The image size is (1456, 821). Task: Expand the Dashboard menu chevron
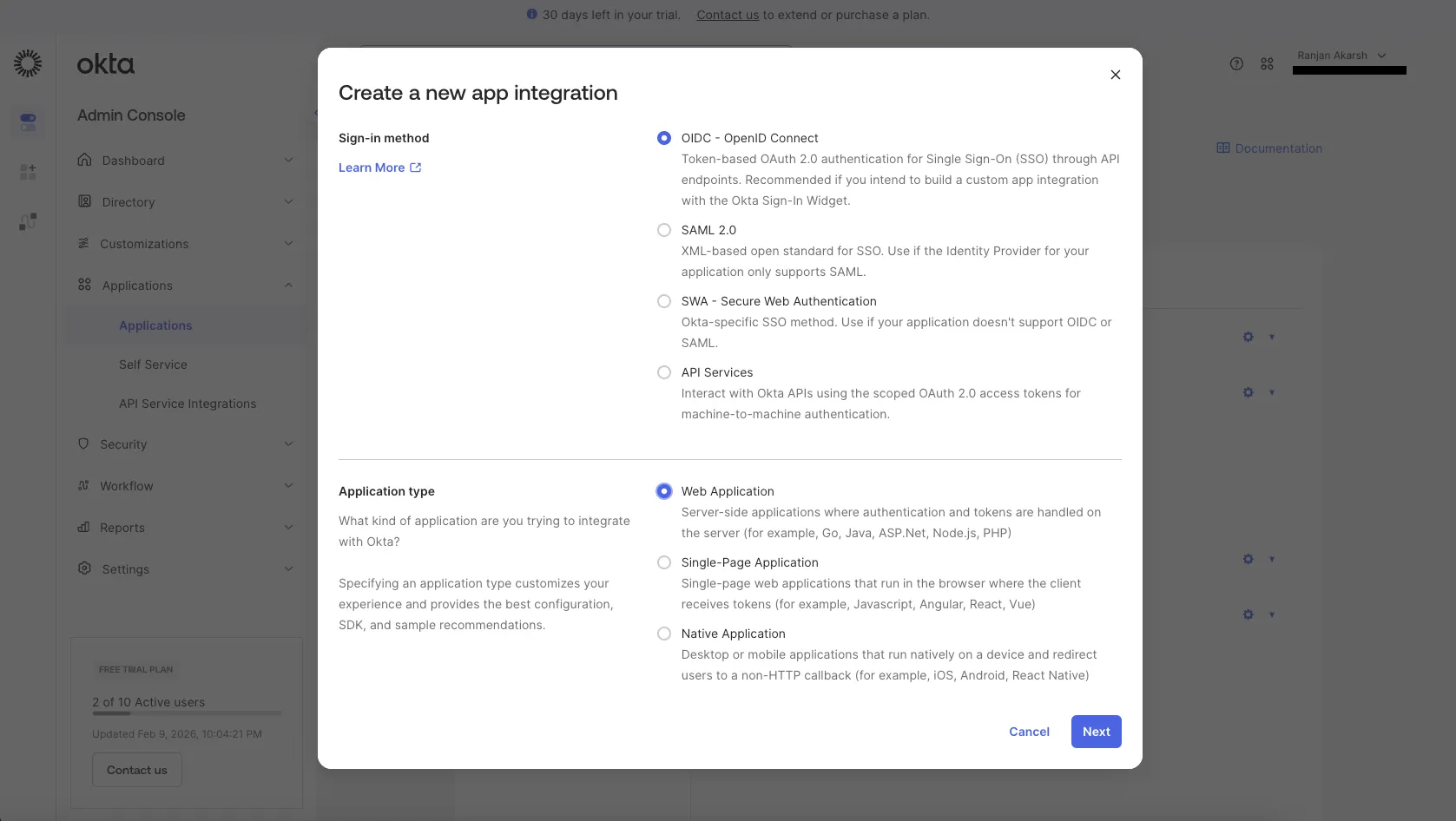click(x=288, y=160)
